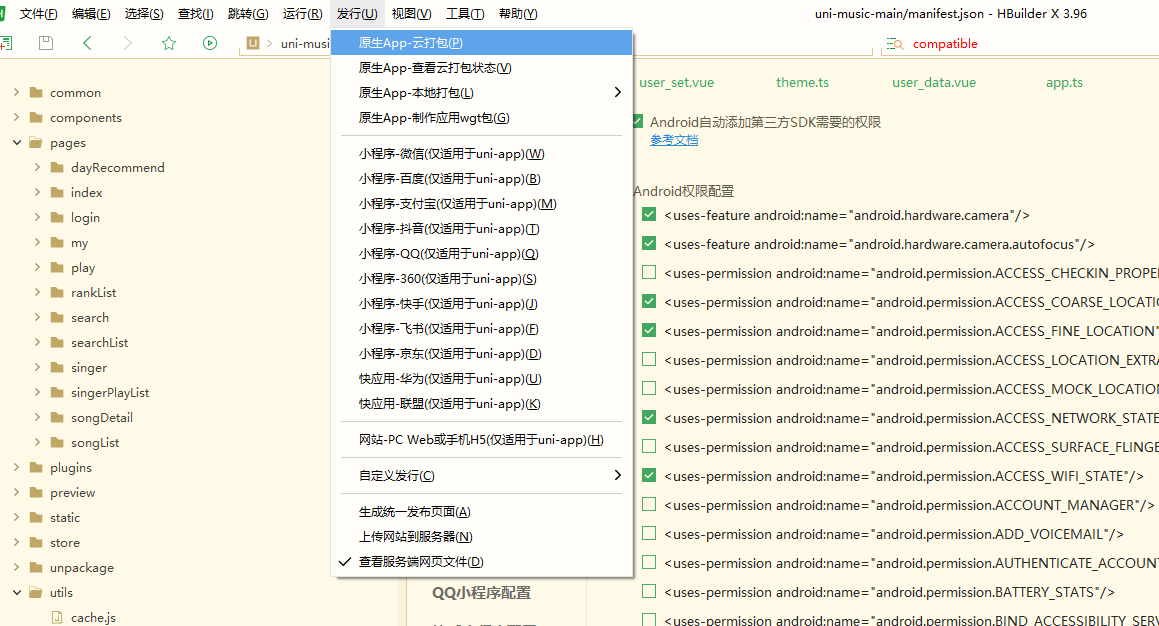Enable BATTERY_STATS permission checkbox
The width and height of the screenshot is (1159, 626).
(x=649, y=591)
